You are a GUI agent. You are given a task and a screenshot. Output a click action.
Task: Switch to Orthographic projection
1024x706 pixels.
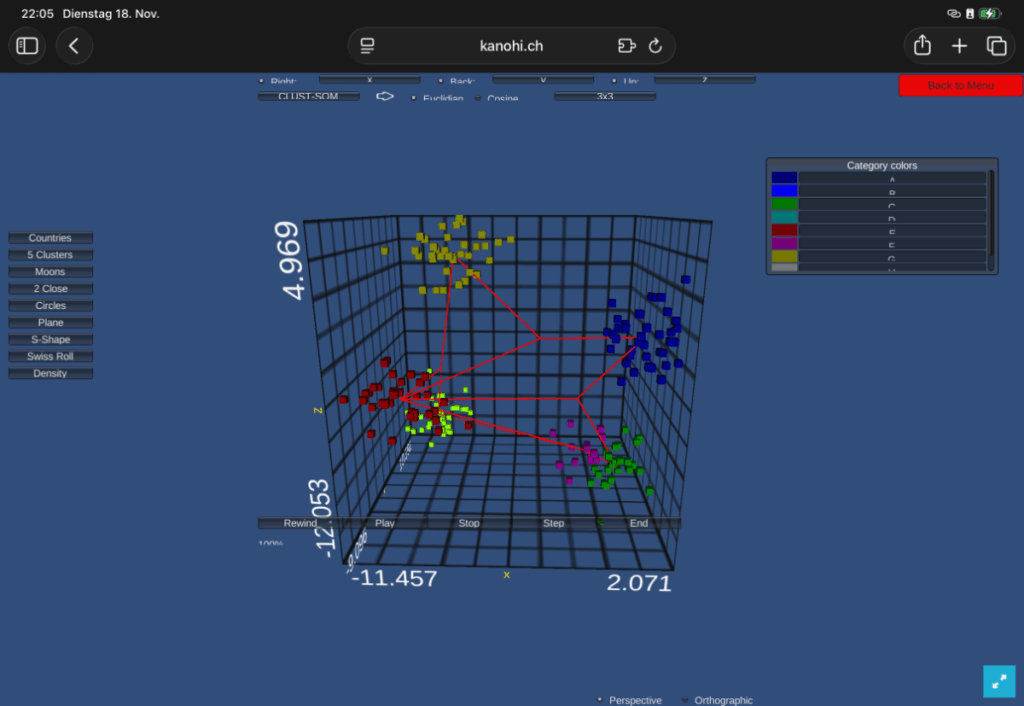[686, 700]
